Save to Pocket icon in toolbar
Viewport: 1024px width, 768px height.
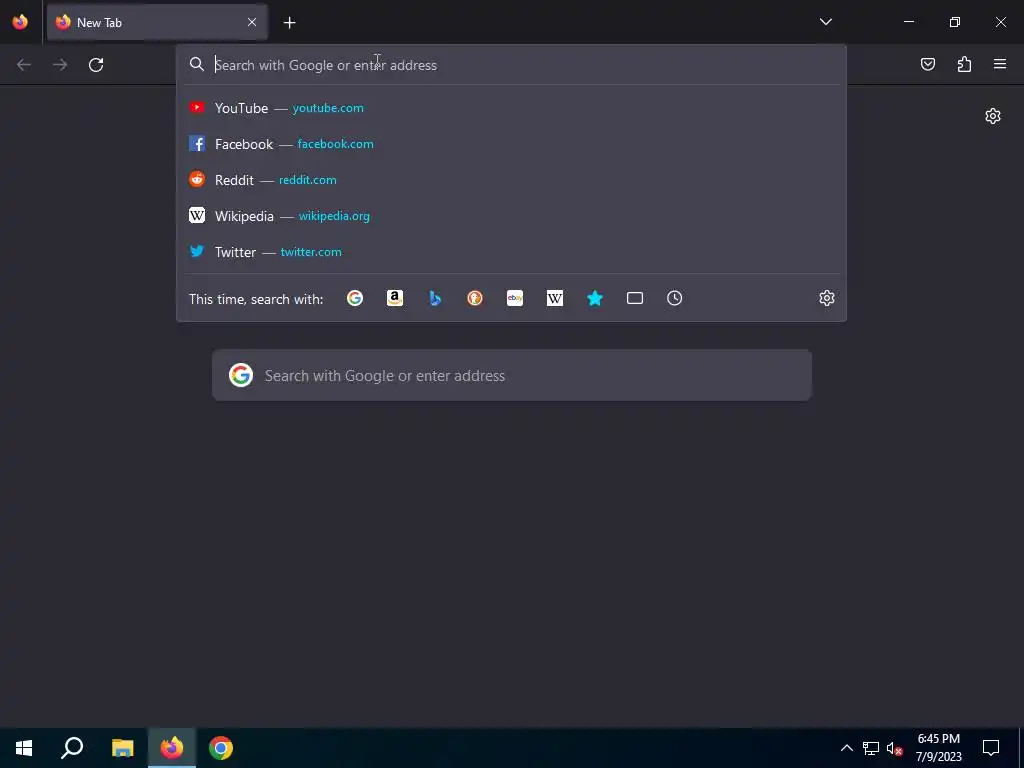[928, 64]
